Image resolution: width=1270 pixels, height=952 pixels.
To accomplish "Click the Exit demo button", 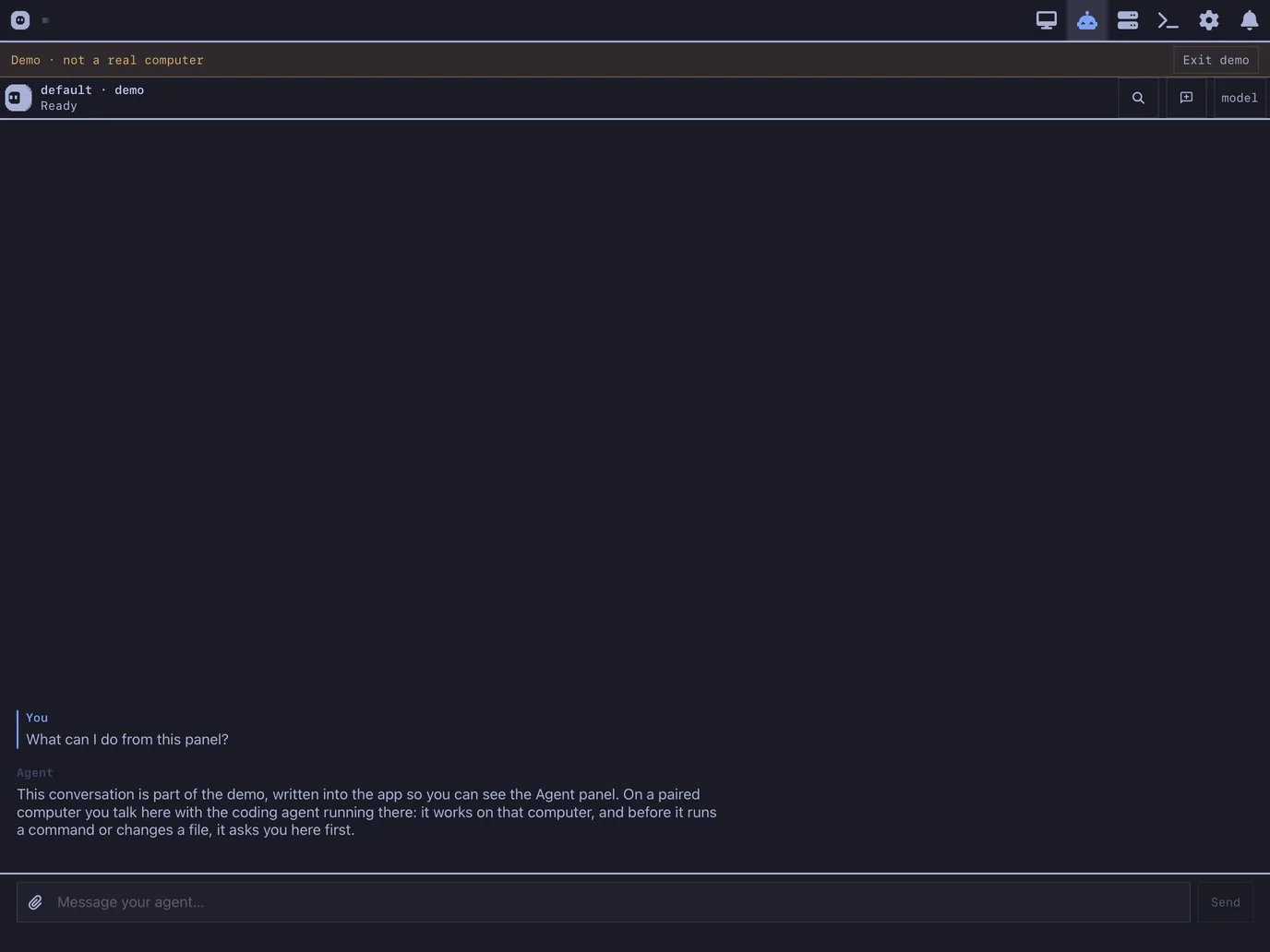I will point(1216,60).
